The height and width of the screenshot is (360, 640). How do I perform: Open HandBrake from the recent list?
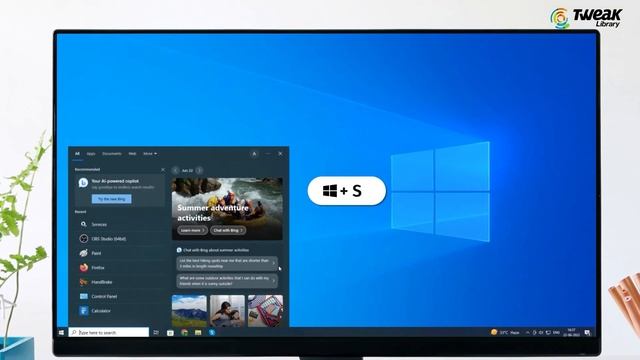tap(121, 282)
